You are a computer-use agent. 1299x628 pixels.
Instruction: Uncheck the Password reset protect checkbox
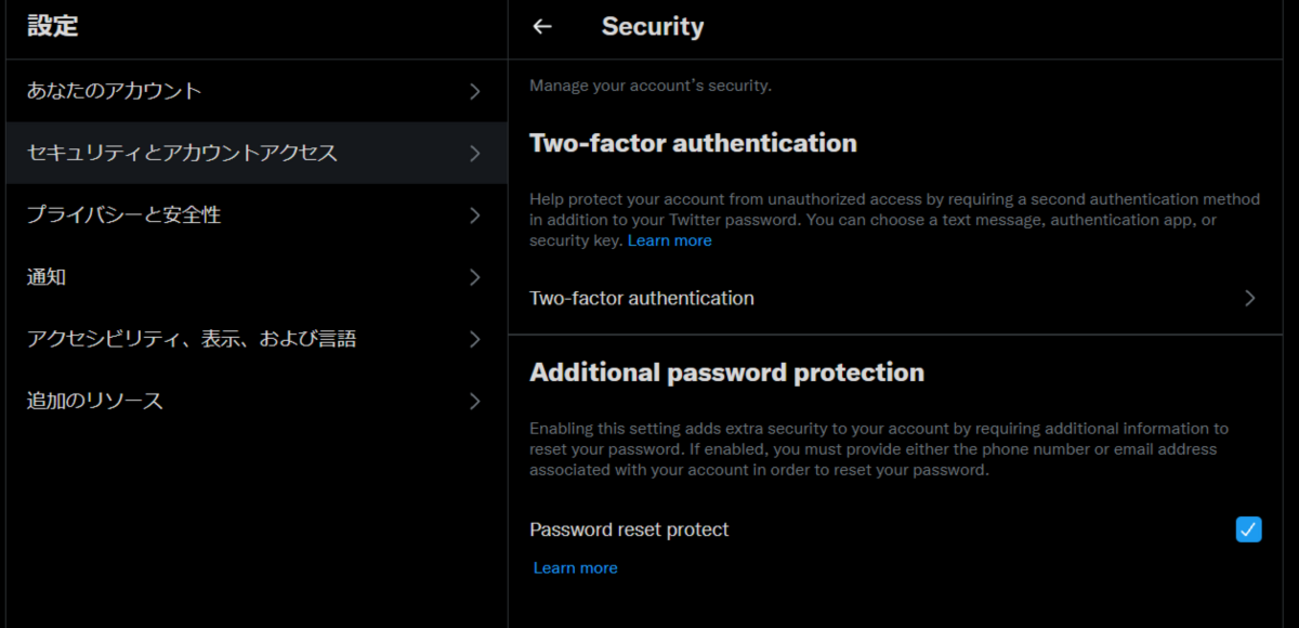click(x=1248, y=529)
